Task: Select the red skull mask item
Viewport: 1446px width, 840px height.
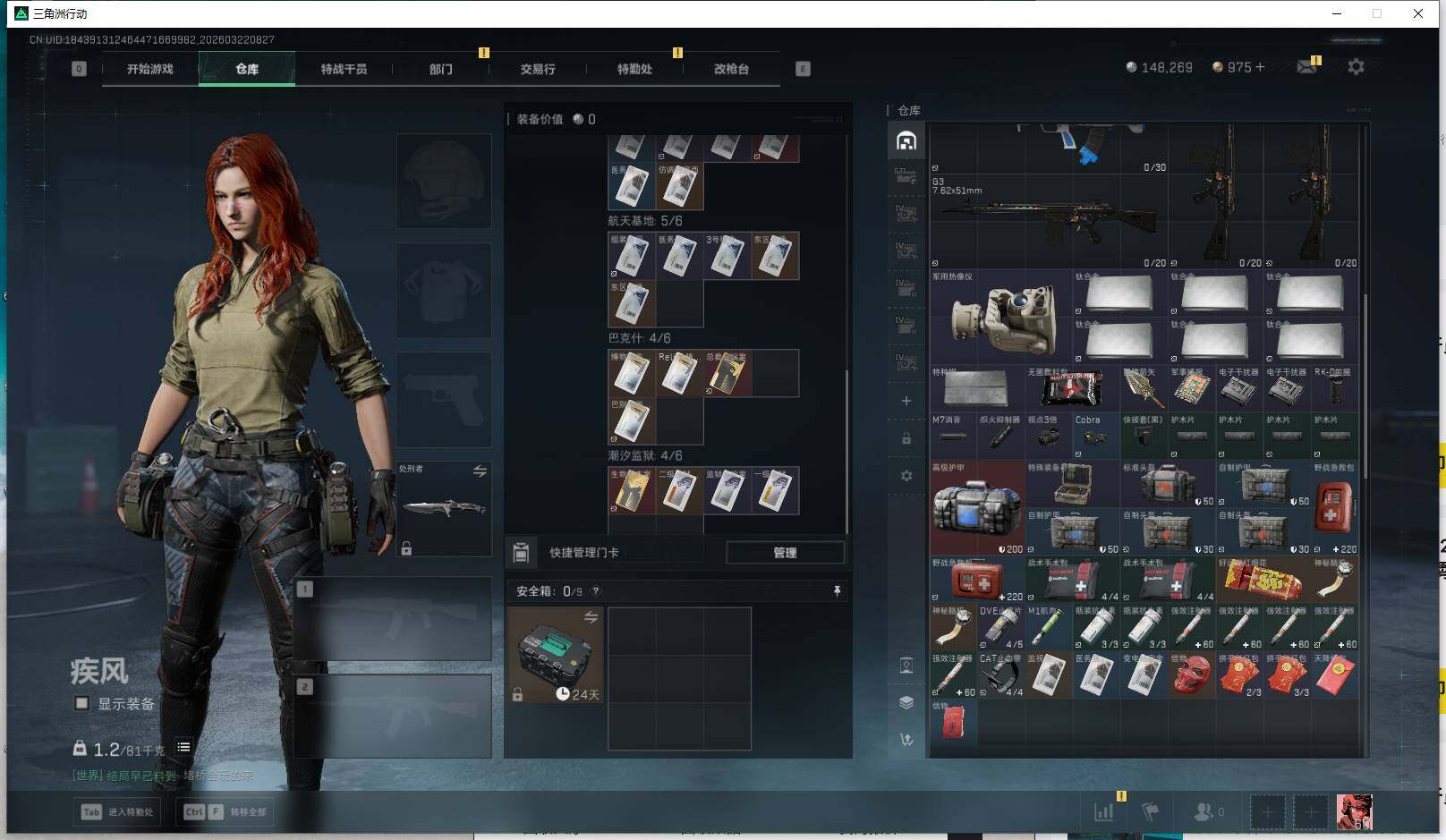Action: click(1192, 675)
